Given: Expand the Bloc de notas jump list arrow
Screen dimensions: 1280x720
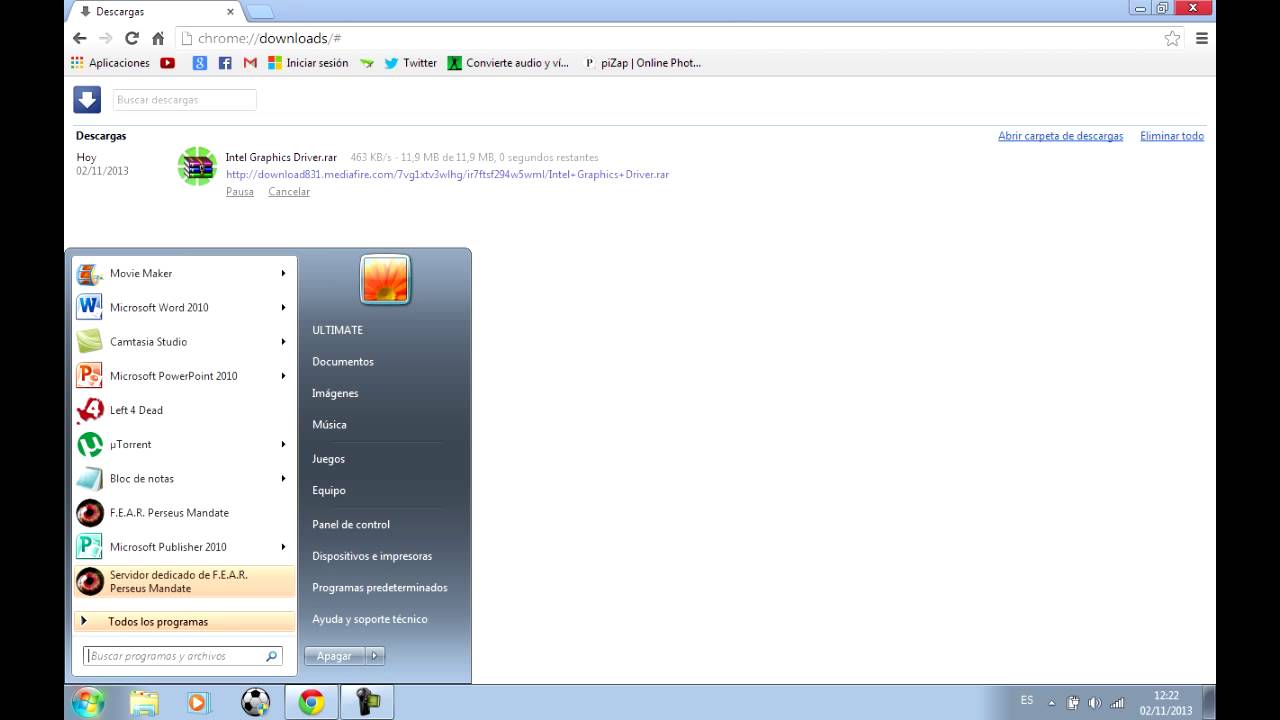Looking at the screenshot, I should point(283,478).
